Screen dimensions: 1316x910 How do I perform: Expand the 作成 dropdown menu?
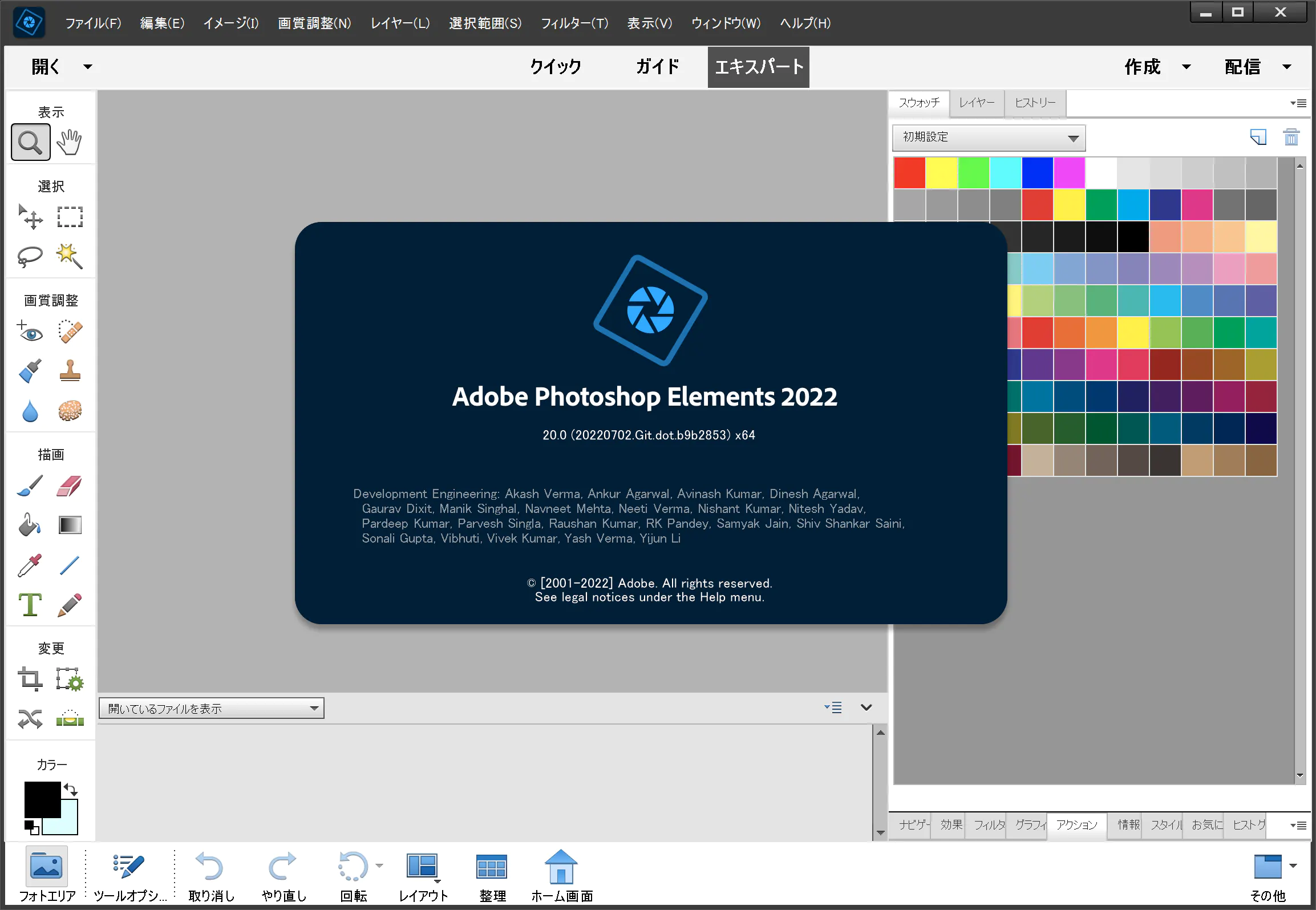point(1187,67)
